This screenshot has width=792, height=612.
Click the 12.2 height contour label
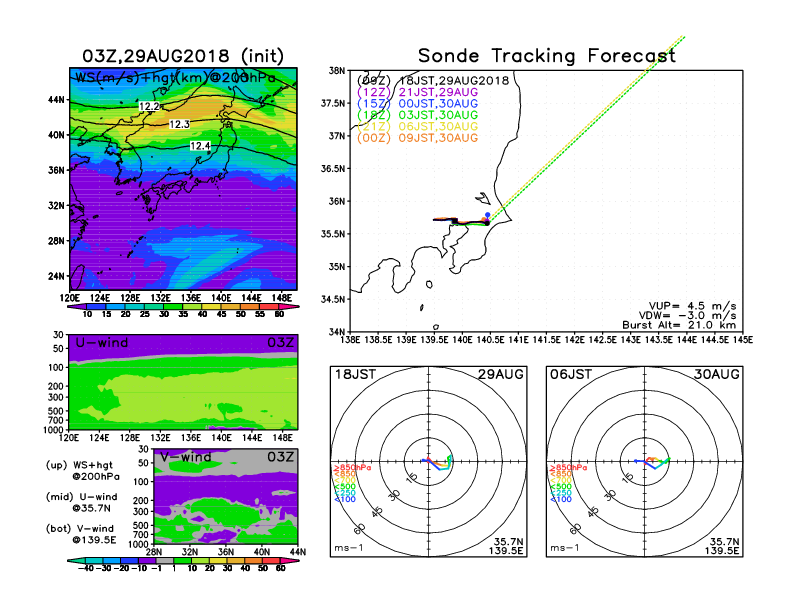point(149,106)
